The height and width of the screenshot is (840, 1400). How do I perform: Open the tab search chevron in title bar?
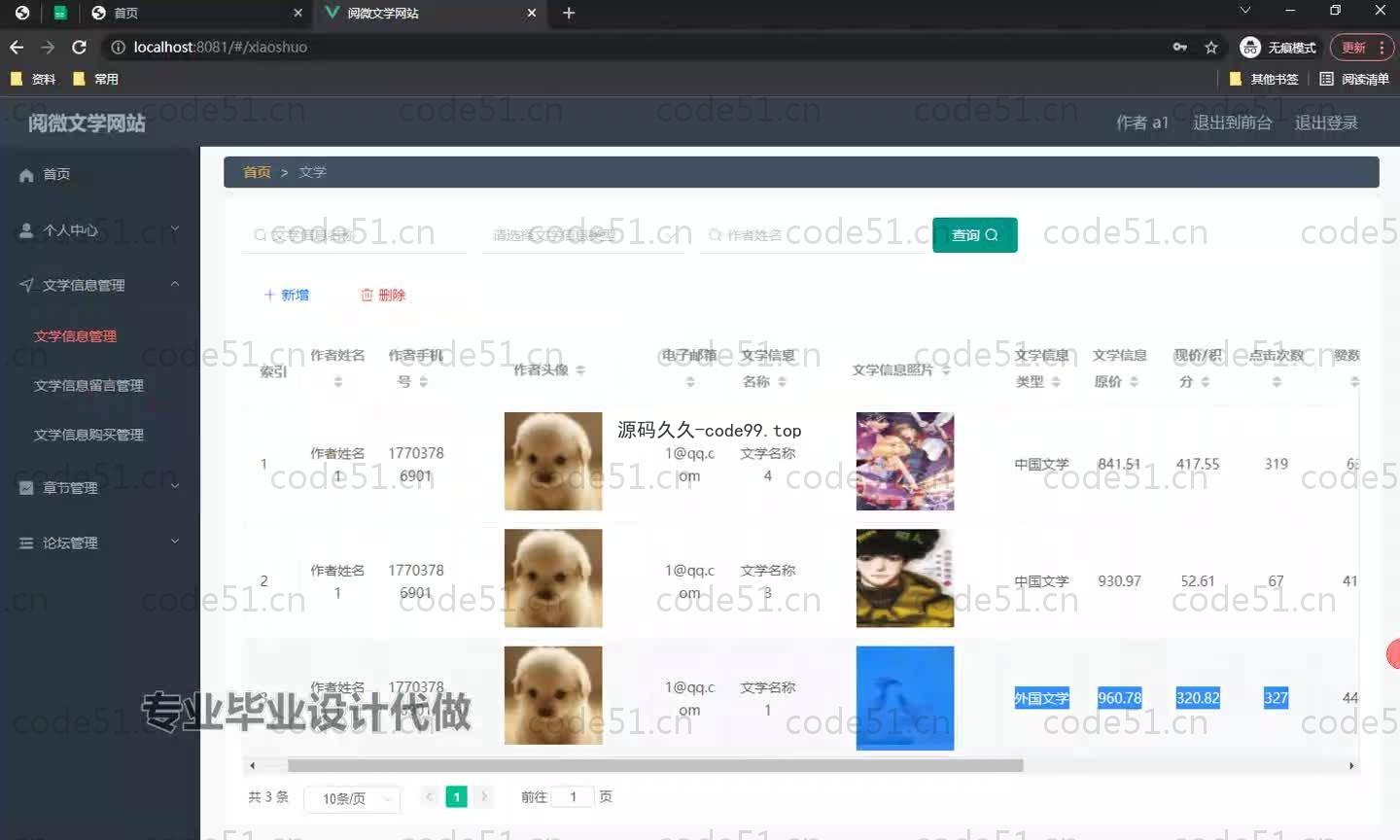(1245, 11)
